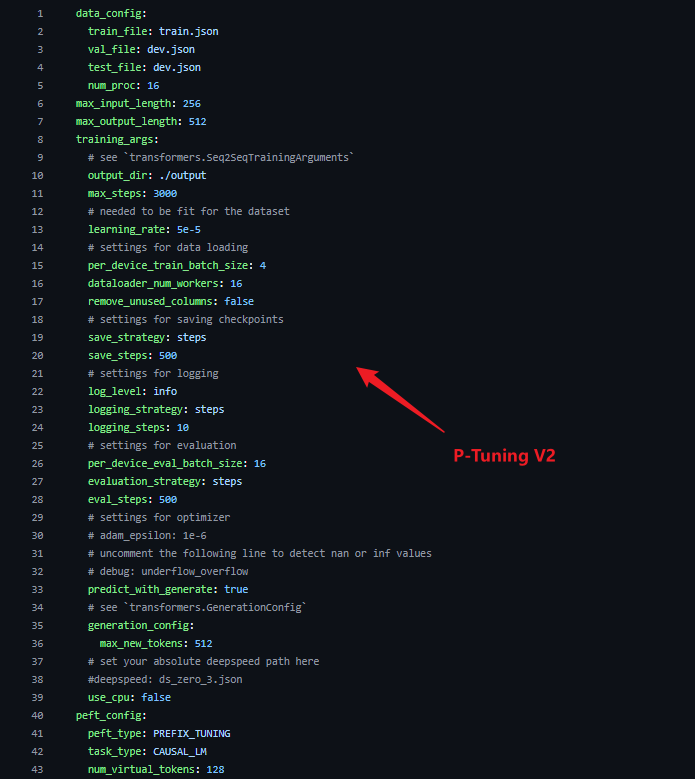Click the CAUSAL_LM task type value
This screenshot has width=695, height=779.
(x=180, y=751)
